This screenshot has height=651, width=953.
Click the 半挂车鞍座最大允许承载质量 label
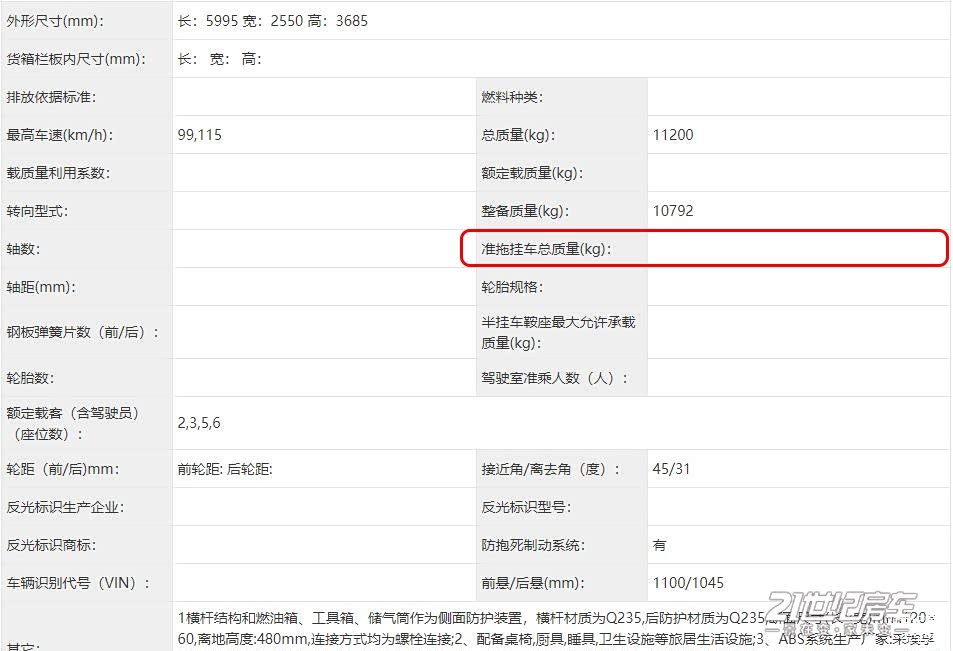pyautogui.click(x=558, y=332)
